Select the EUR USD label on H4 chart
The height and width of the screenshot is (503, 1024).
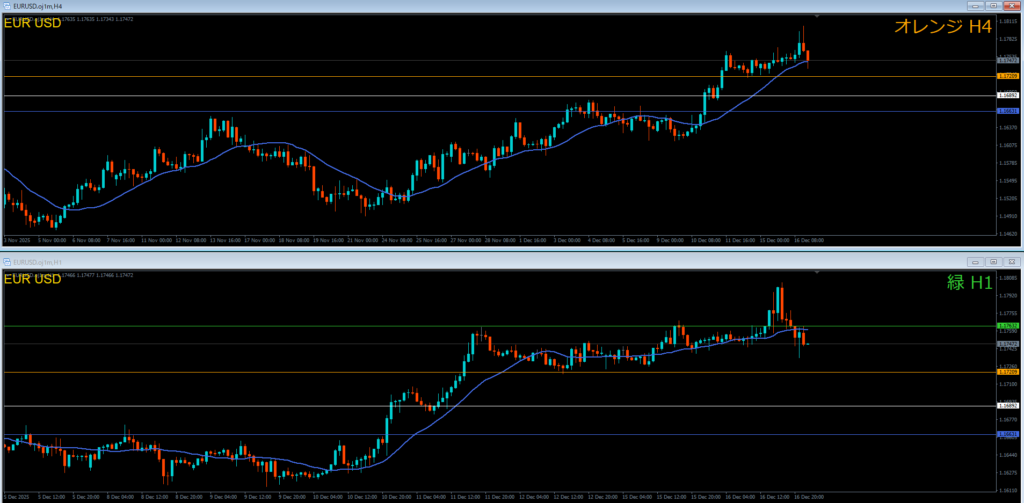[32, 23]
